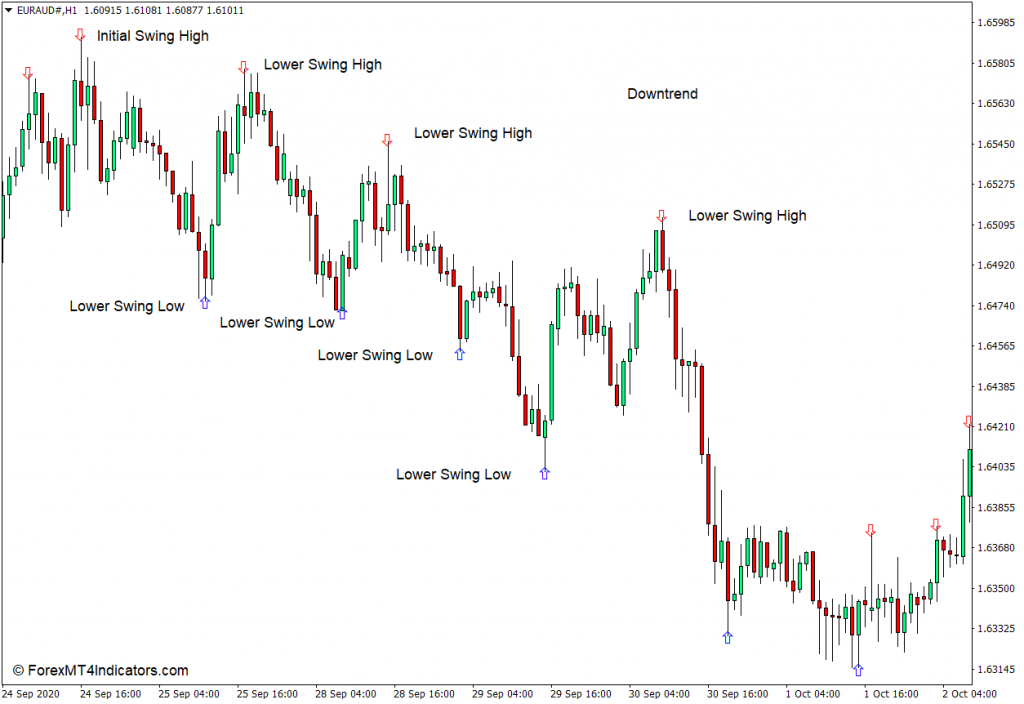Click price scale value 1.63855
Image resolution: width=1024 pixels, height=704 pixels.
click(x=996, y=507)
